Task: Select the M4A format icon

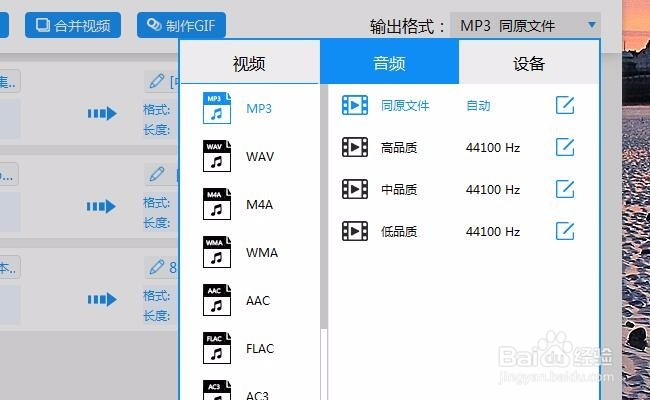Action: click(216, 204)
